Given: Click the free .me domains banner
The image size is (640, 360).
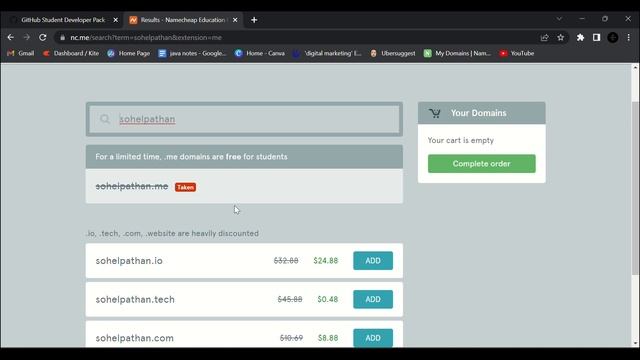Looking at the screenshot, I should 244,157.
